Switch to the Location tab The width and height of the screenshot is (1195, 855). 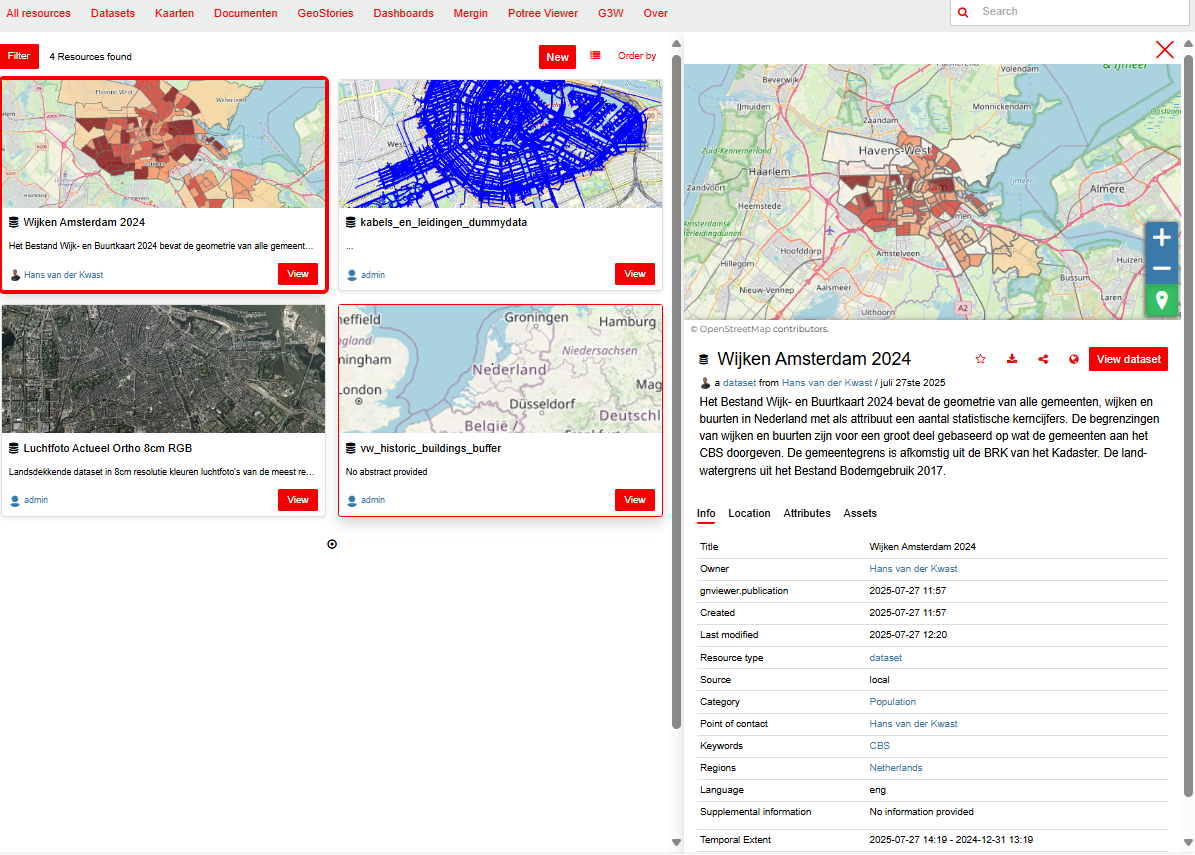point(749,514)
